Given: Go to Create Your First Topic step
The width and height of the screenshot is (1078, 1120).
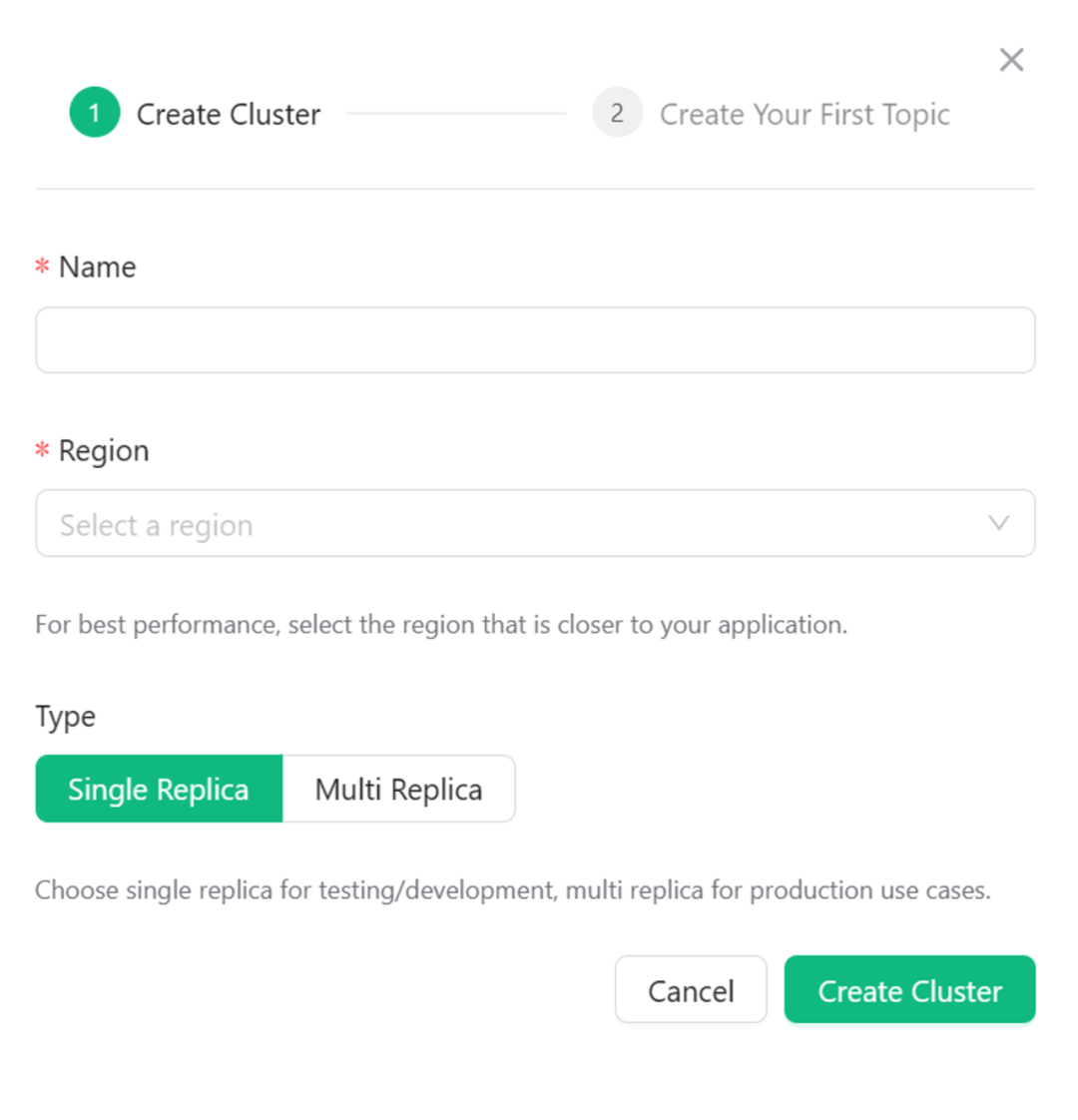Looking at the screenshot, I should point(804,115).
